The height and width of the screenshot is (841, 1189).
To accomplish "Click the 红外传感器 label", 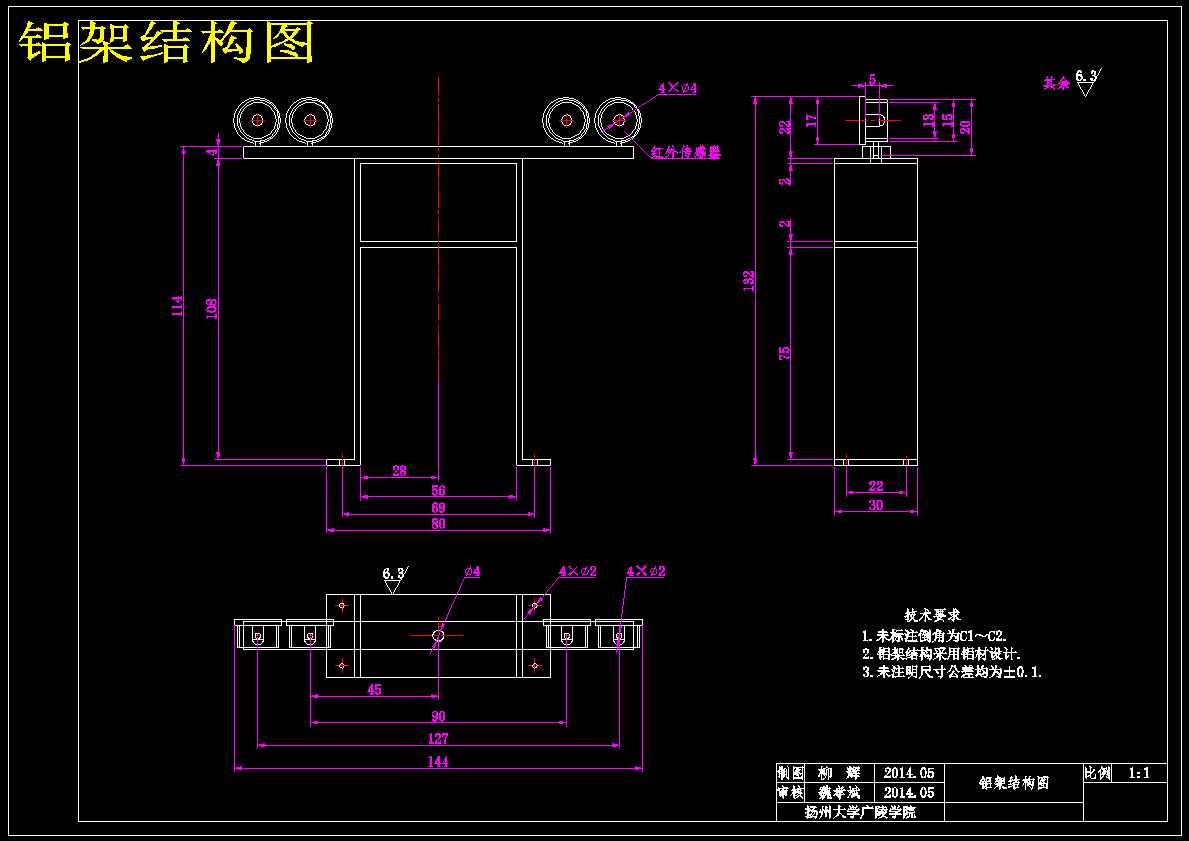I will (686, 152).
